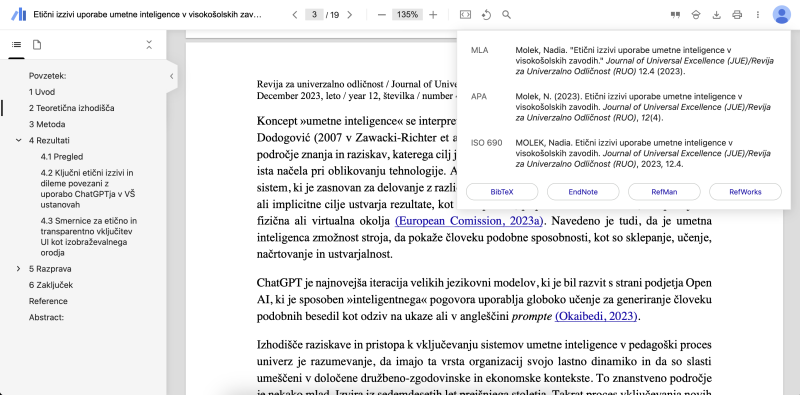800x395 pixels.
Task: Print the document
Action: pos(737,15)
